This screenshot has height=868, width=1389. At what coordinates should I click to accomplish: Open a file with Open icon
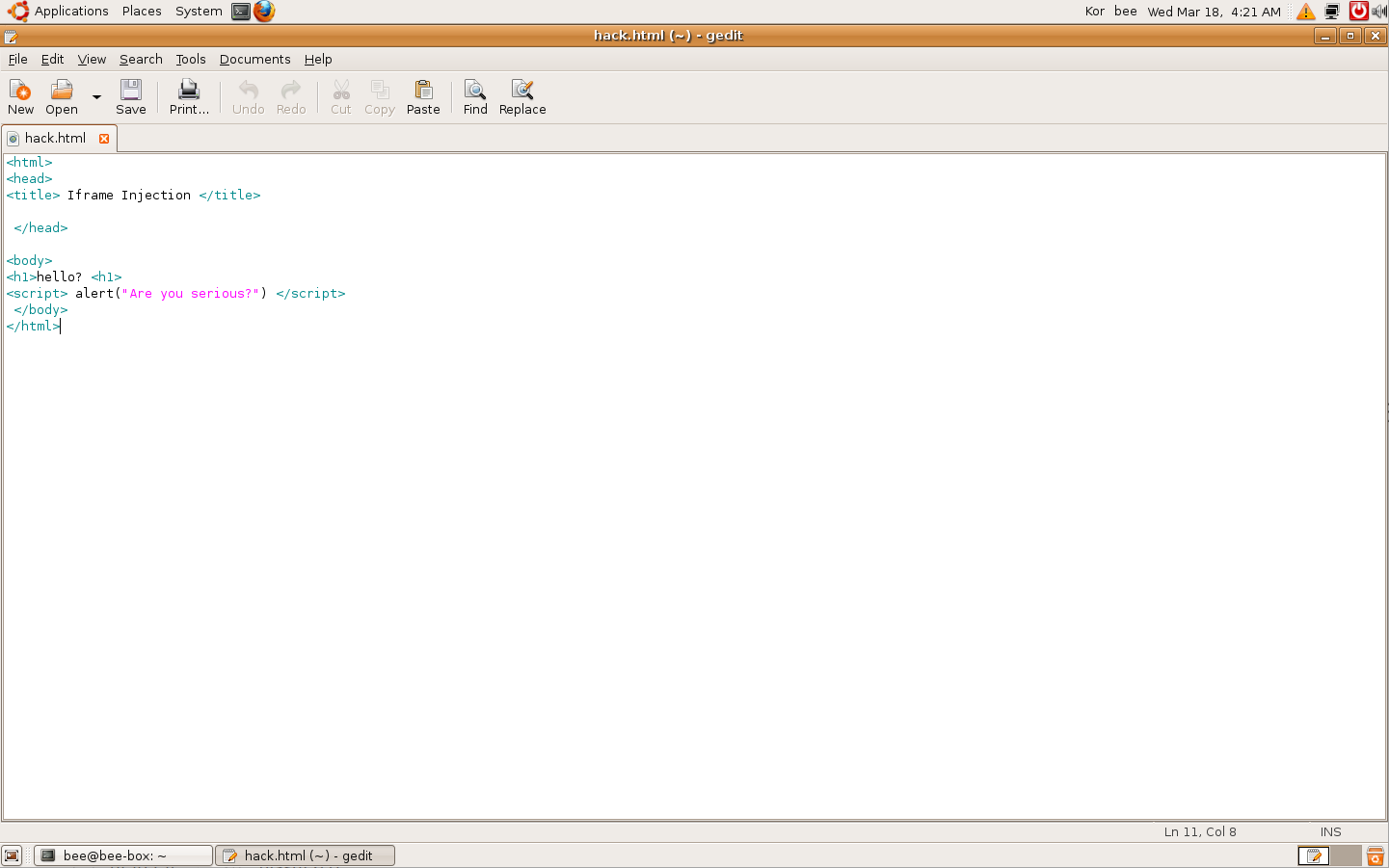pyautogui.click(x=62, y=97)
